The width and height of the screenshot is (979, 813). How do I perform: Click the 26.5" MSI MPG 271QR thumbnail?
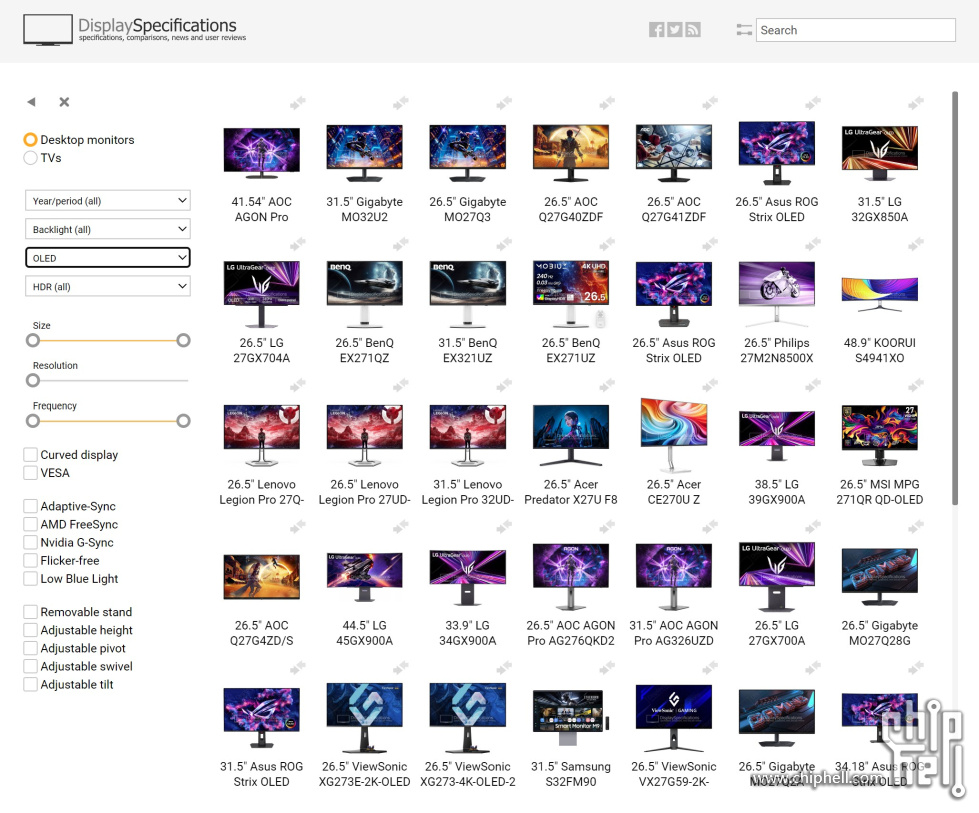pyautogui.click(x=879, y=435)
